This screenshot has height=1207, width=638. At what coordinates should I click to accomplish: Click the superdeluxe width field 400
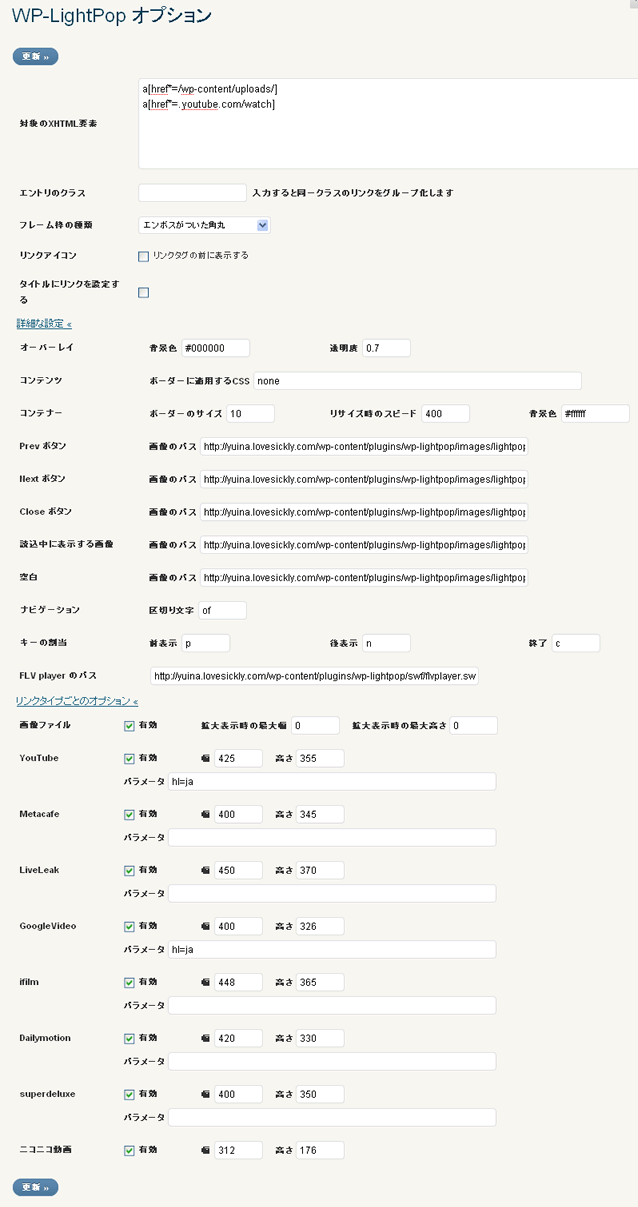point(238,1094)
